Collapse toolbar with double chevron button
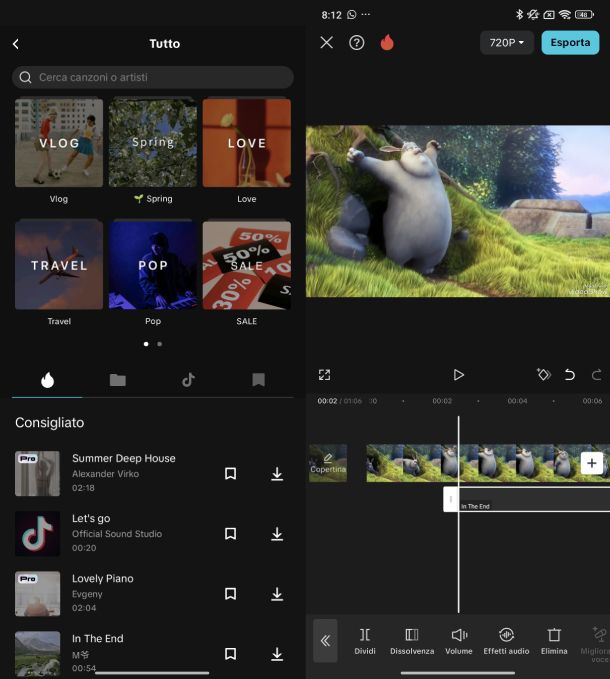 [325, 640]
